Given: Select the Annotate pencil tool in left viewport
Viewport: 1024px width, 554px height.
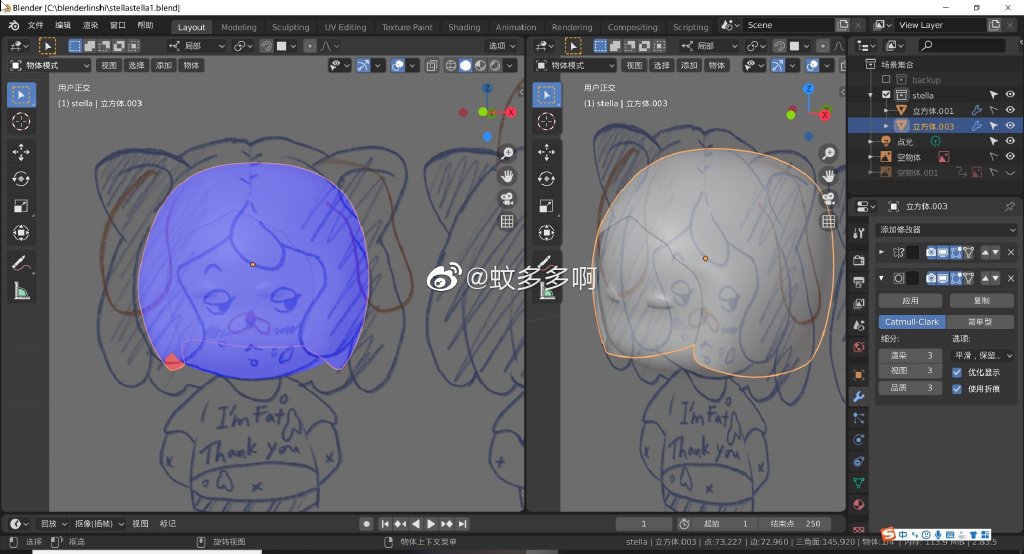Looking at the screenshot, I should point(21,263).
